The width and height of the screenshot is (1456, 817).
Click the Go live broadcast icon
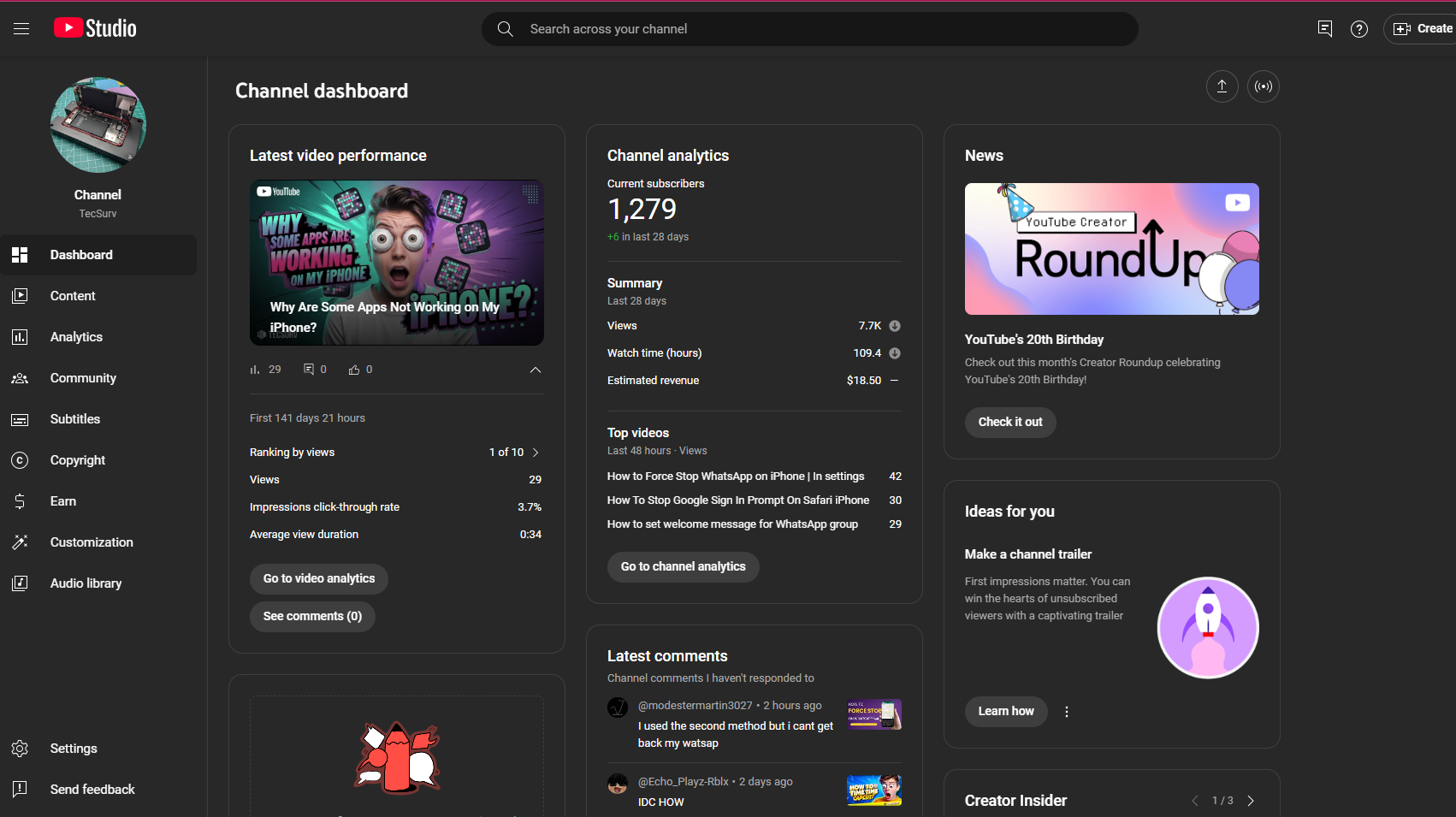tap(1264, 86)
